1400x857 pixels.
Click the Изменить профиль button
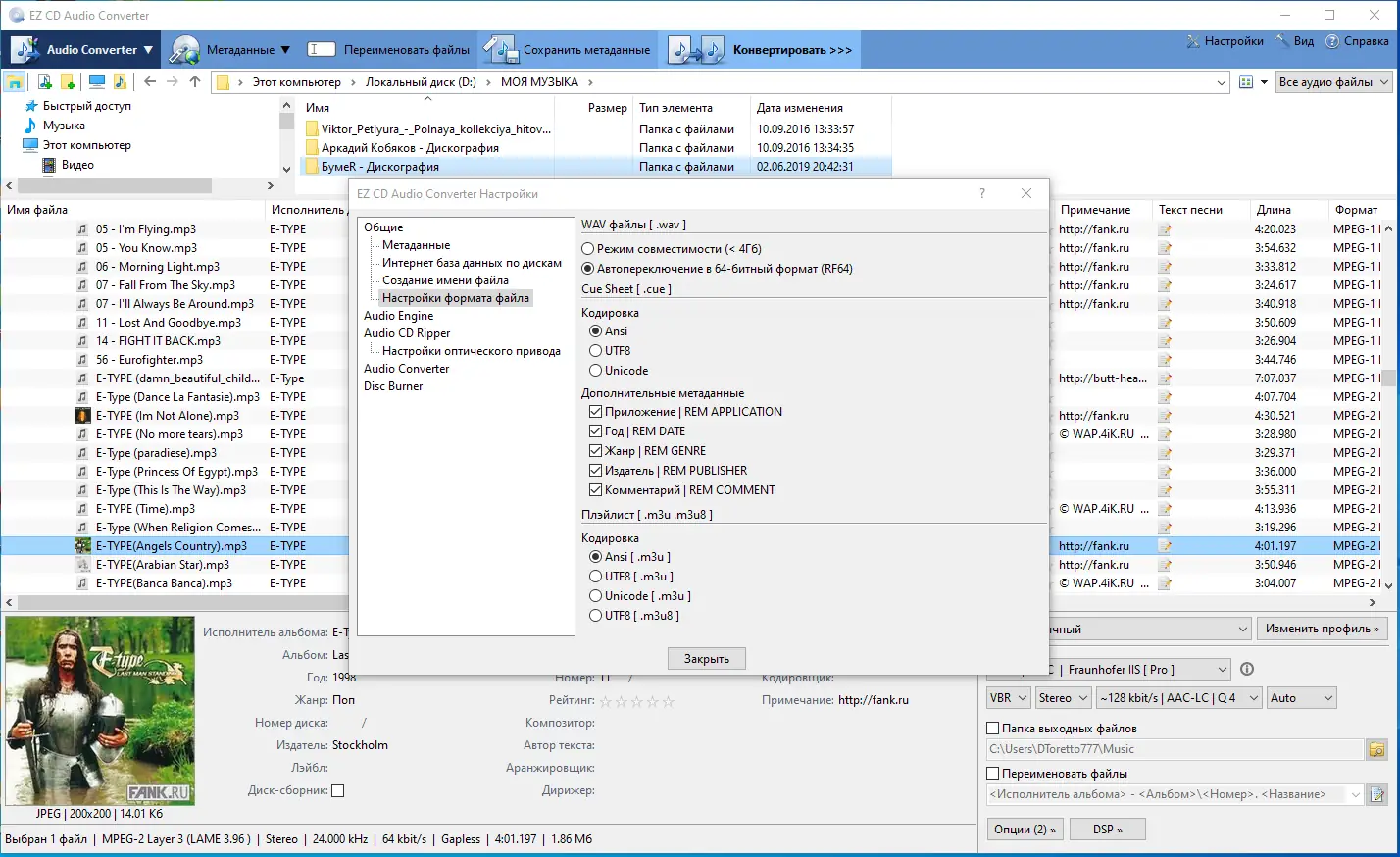[1322, 629]
